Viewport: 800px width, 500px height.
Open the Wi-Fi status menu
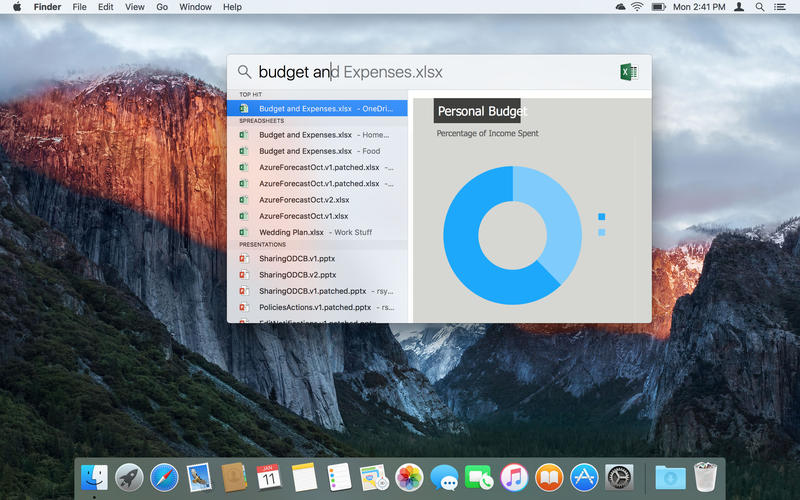click(637, 7)
